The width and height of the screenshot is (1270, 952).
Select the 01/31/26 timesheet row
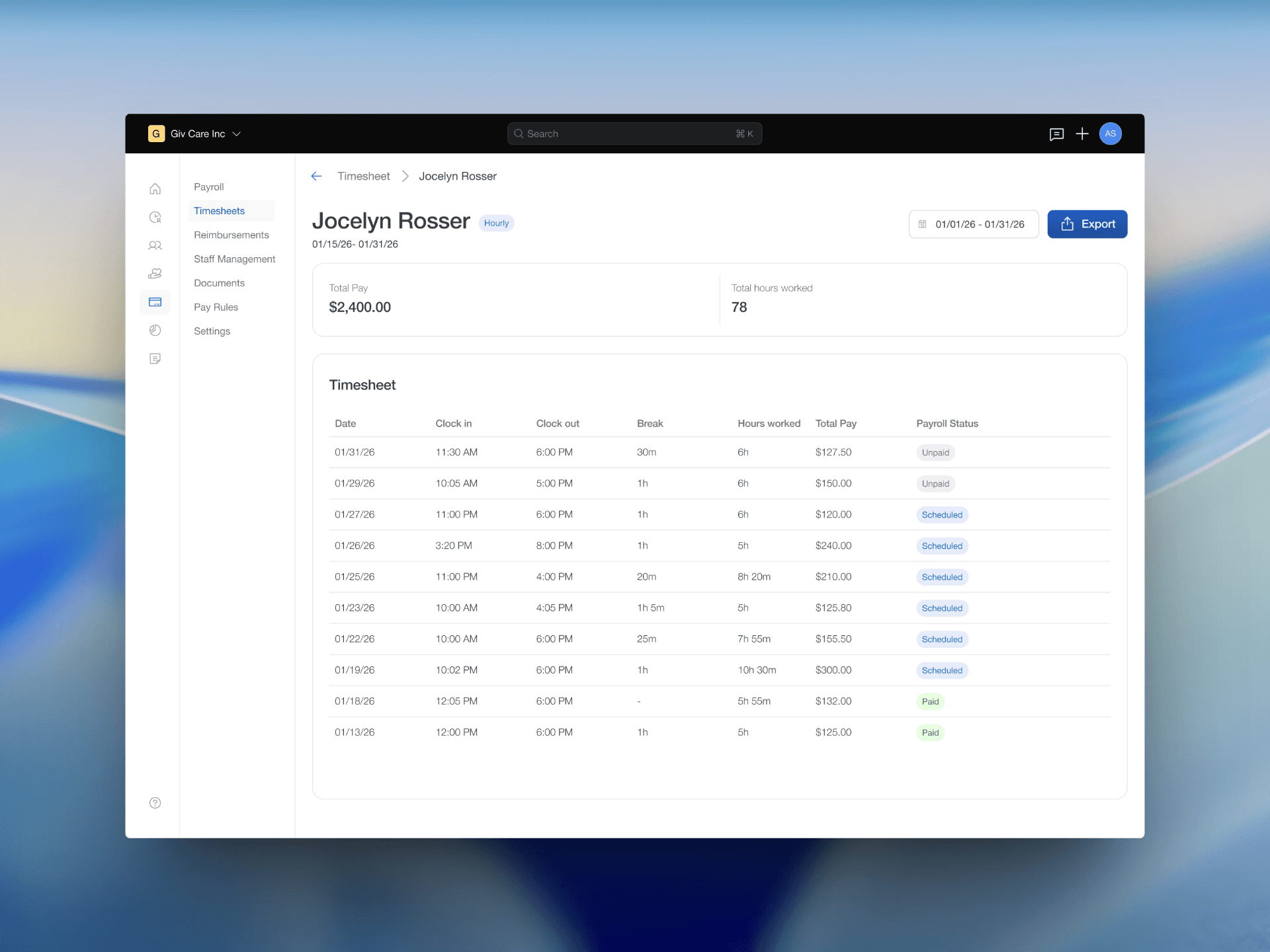point(720,453)
